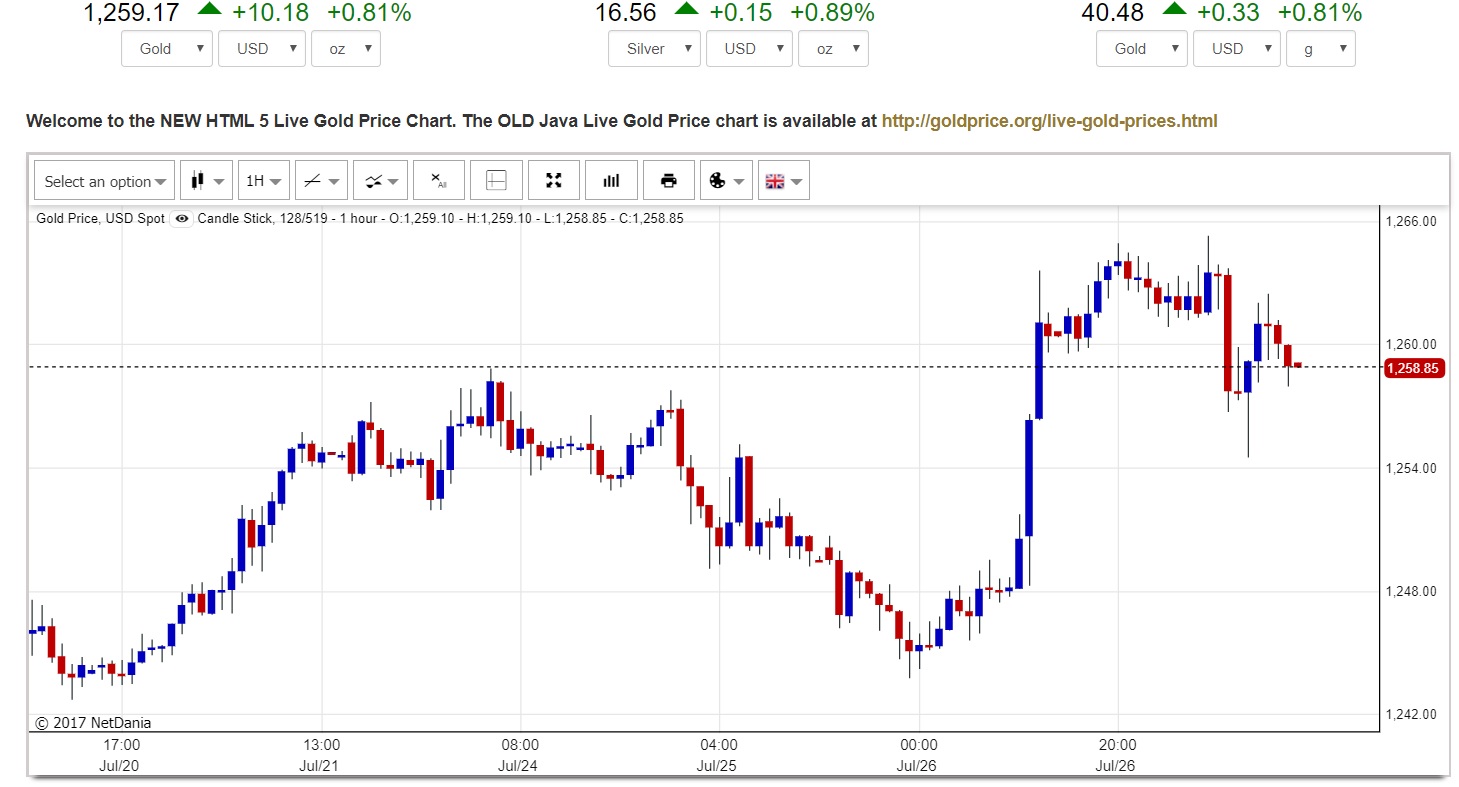
Task: Open the first Gold metal dropdown
Action: [x=167, y=48]
